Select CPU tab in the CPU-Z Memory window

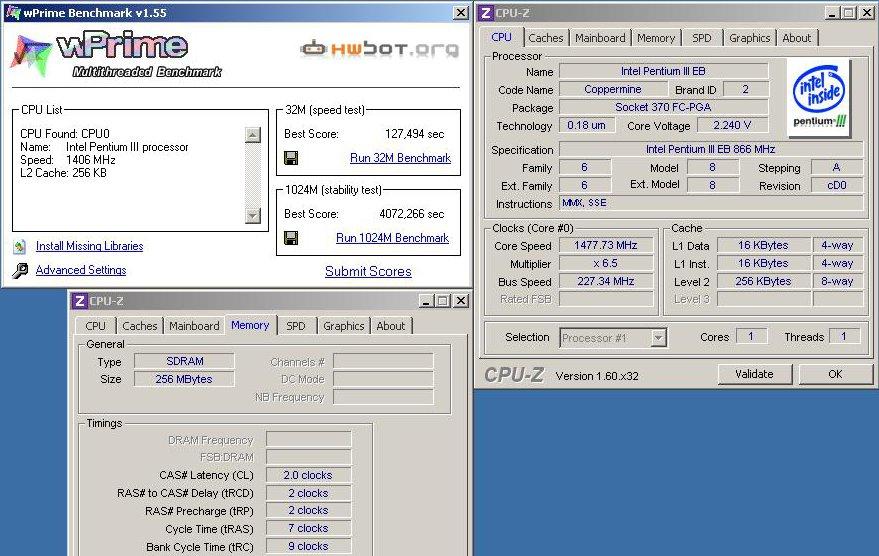[95, 326]
